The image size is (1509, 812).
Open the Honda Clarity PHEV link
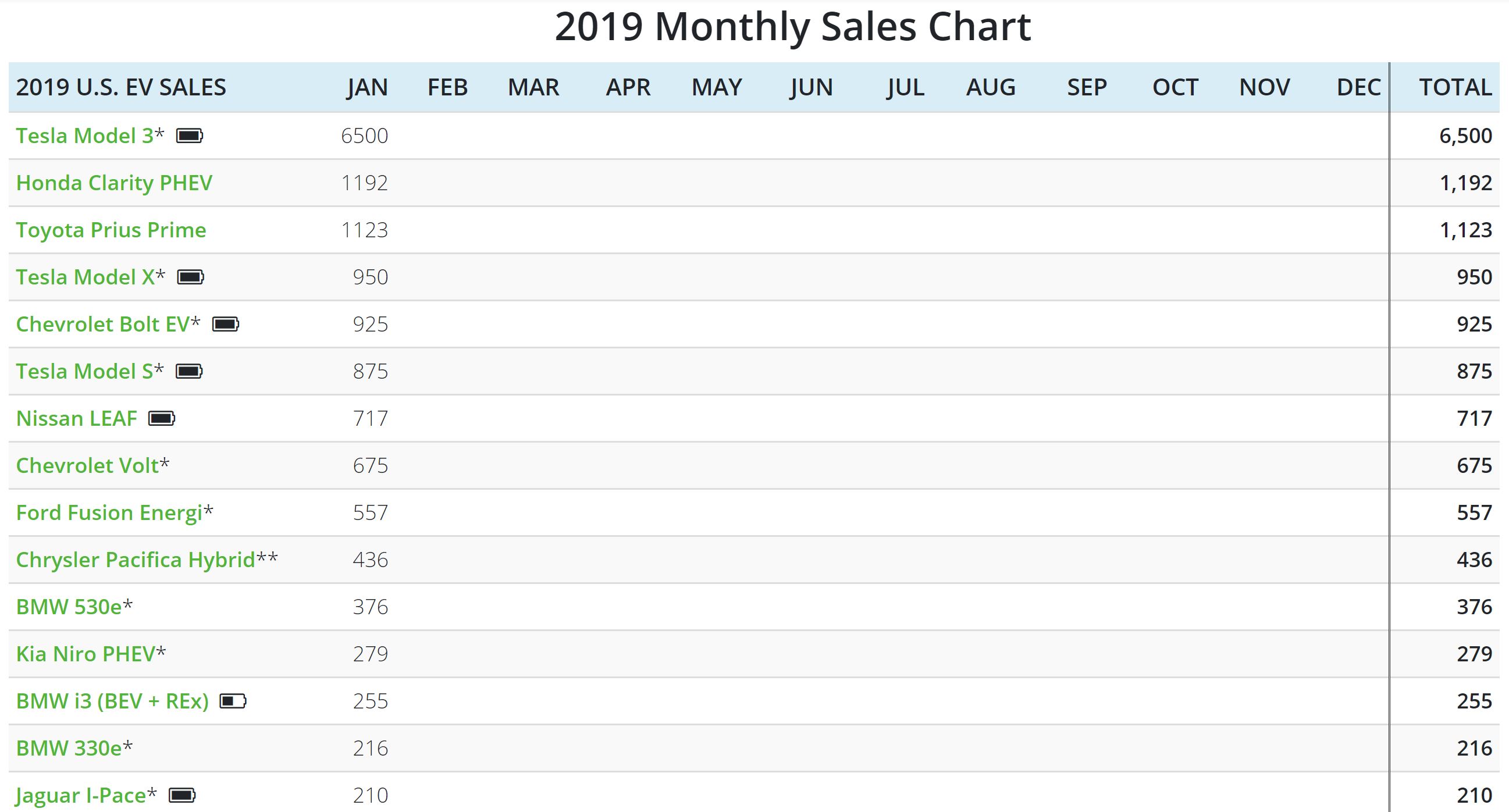114,183
